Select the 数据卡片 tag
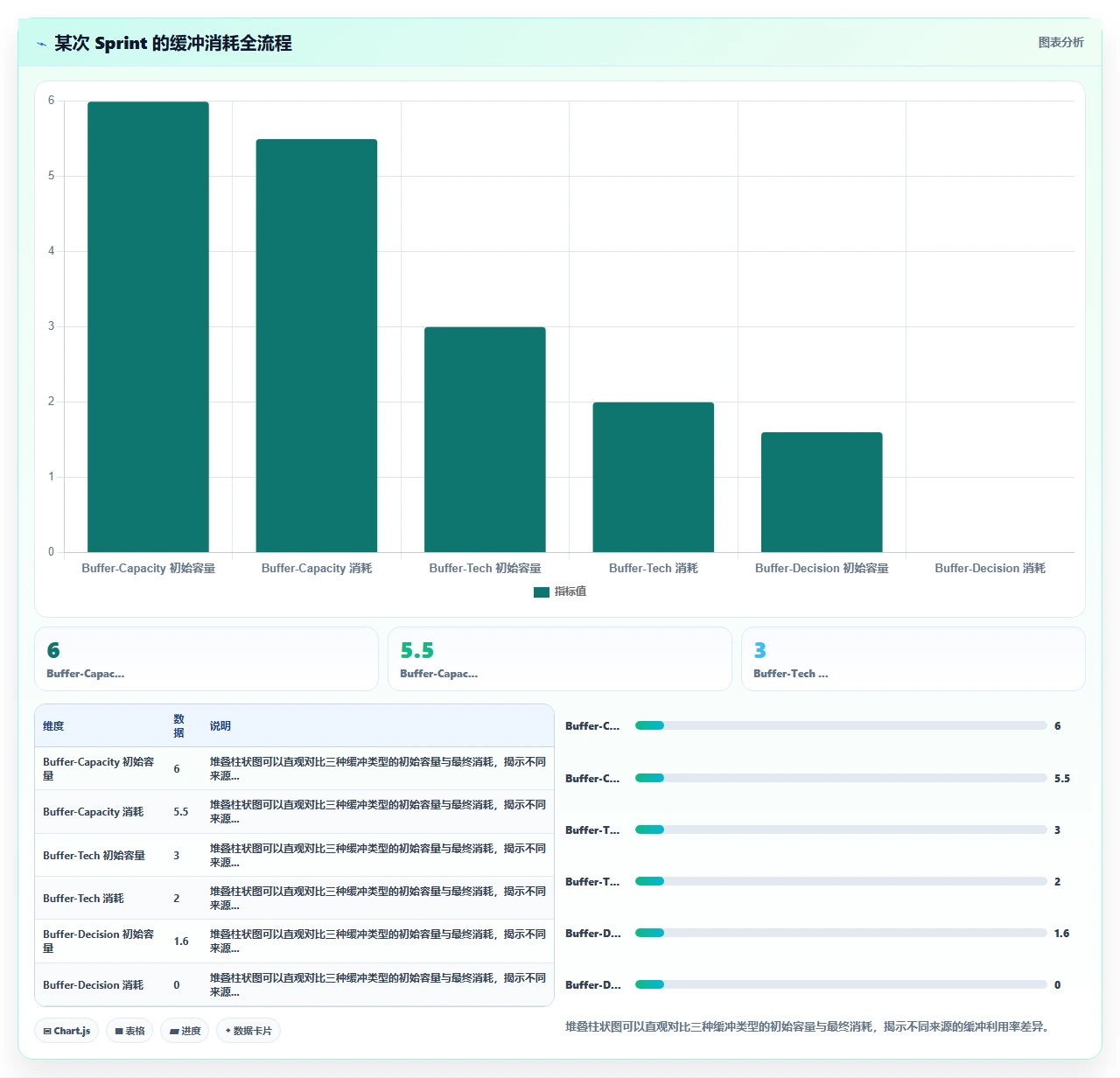The height and width of the screenshot is (1078, 1120). click(248, 1031)
